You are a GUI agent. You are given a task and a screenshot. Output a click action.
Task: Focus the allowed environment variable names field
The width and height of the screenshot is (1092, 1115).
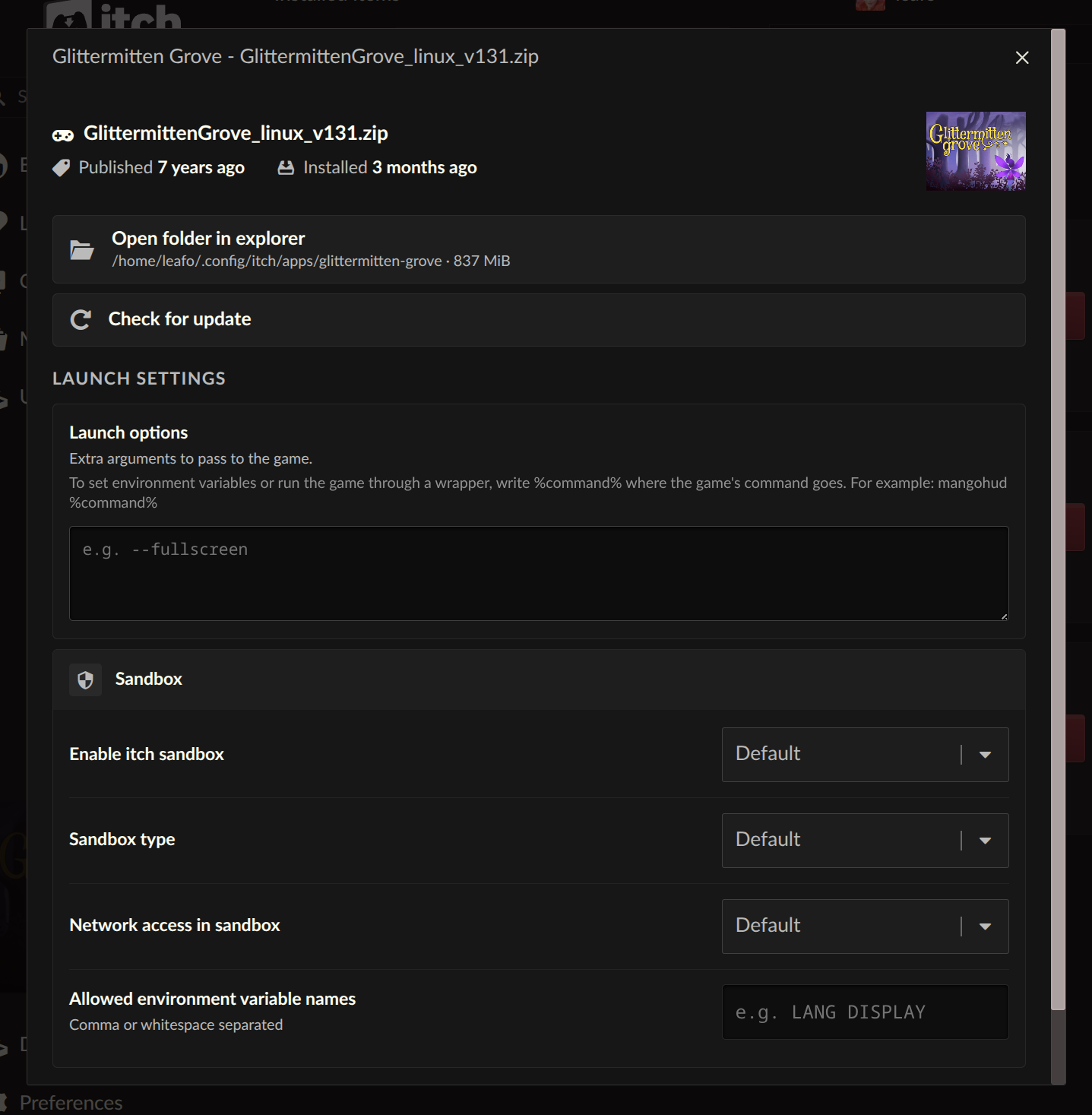(x=865, y=1012)
